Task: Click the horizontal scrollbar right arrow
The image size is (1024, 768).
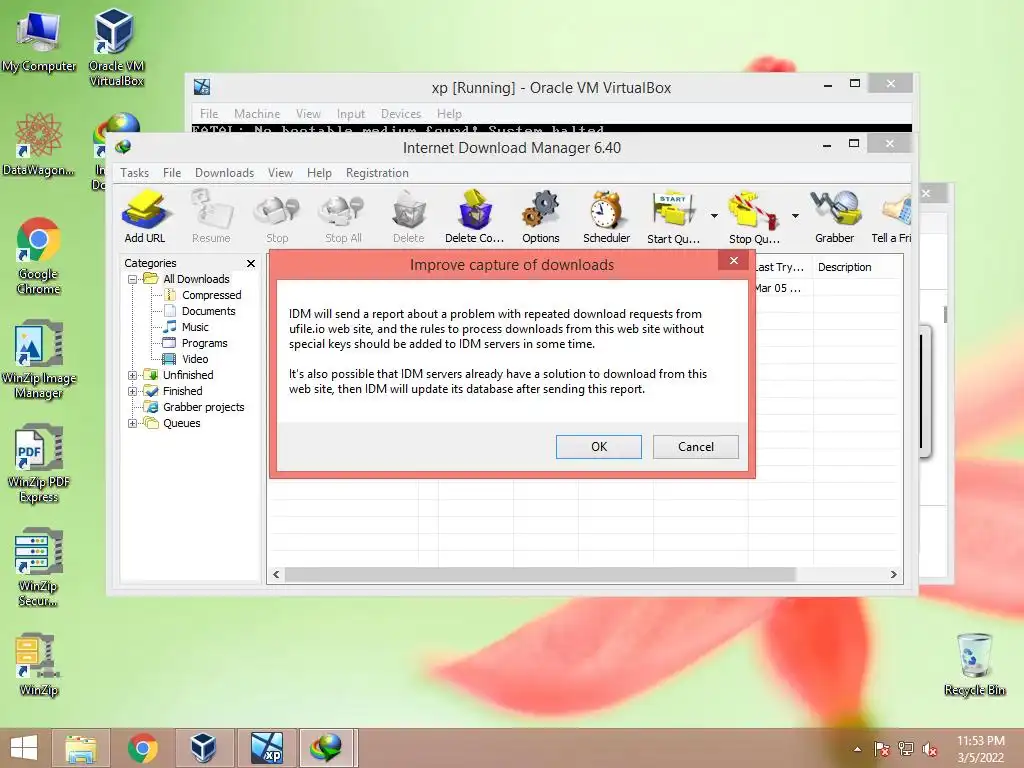Action: pyautogui.click(x=893, y=575)
